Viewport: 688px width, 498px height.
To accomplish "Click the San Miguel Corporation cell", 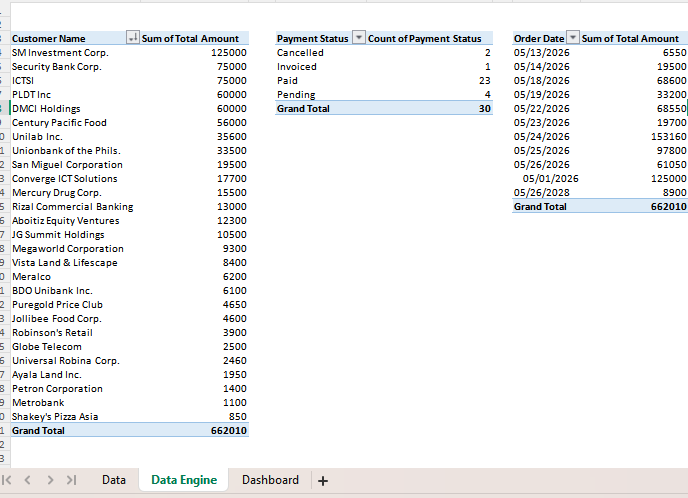I will click(x=75, y=165).
